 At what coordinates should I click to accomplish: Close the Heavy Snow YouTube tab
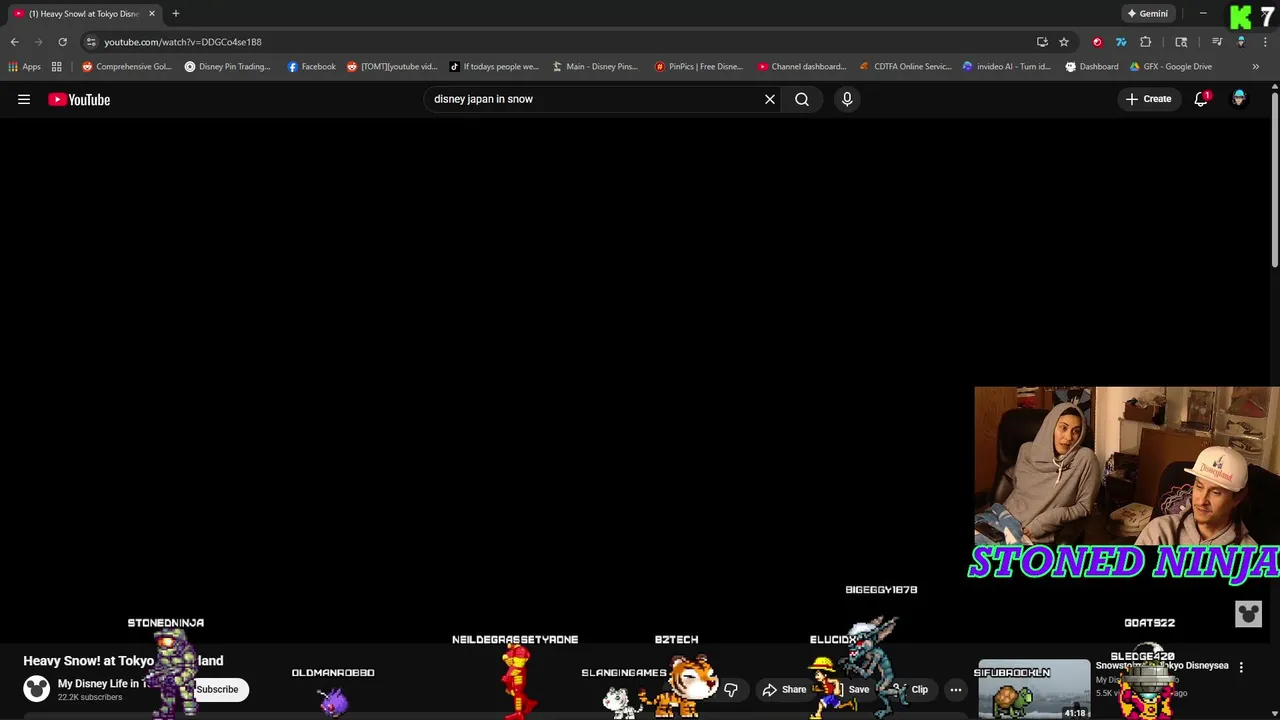152,13
